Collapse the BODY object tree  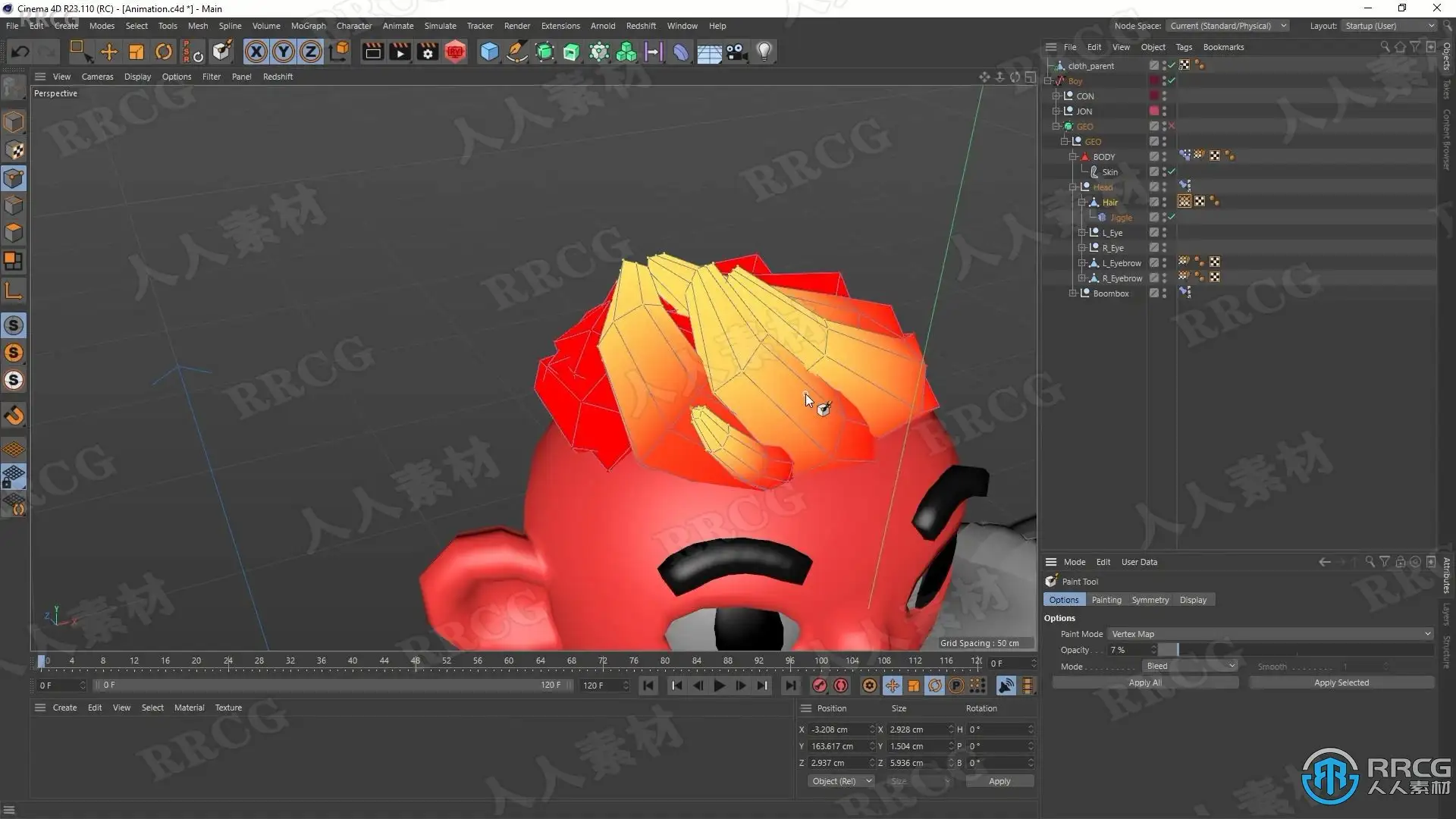click(1073, 157)
